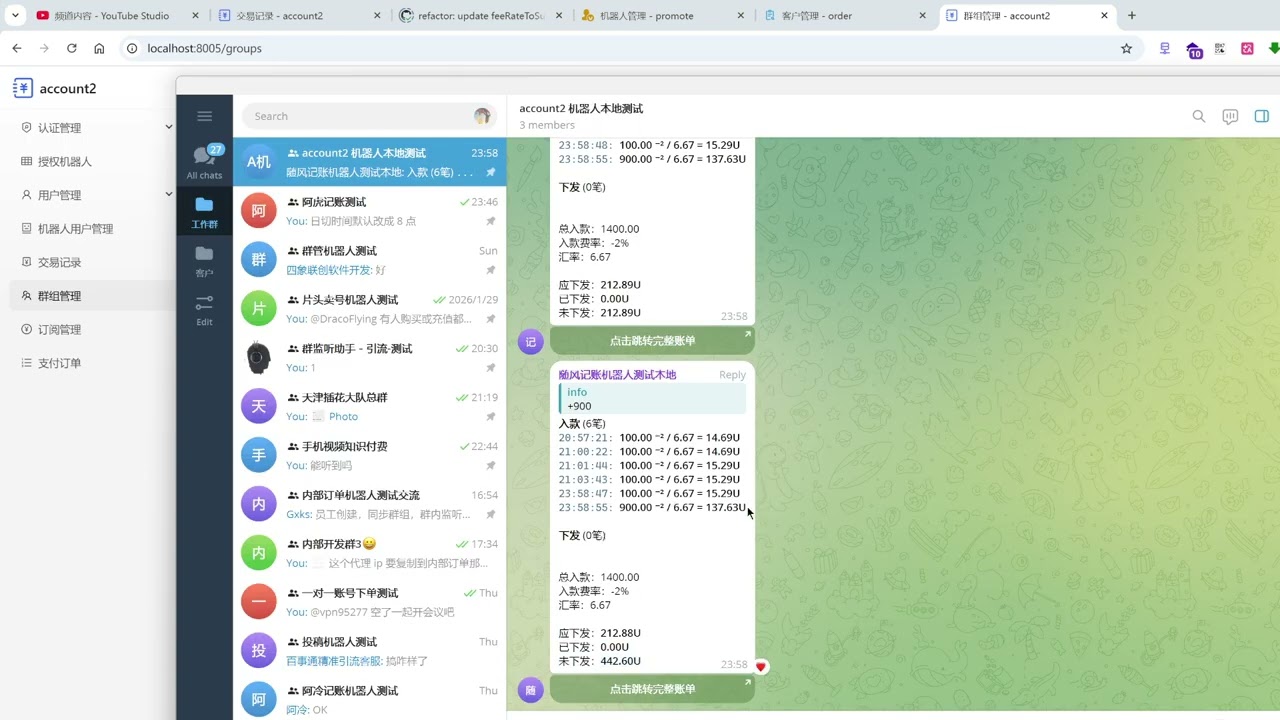Select the 工作群 chat folder
The image size is (1280, 720).
pyautogui.click(x=204, y=211)
